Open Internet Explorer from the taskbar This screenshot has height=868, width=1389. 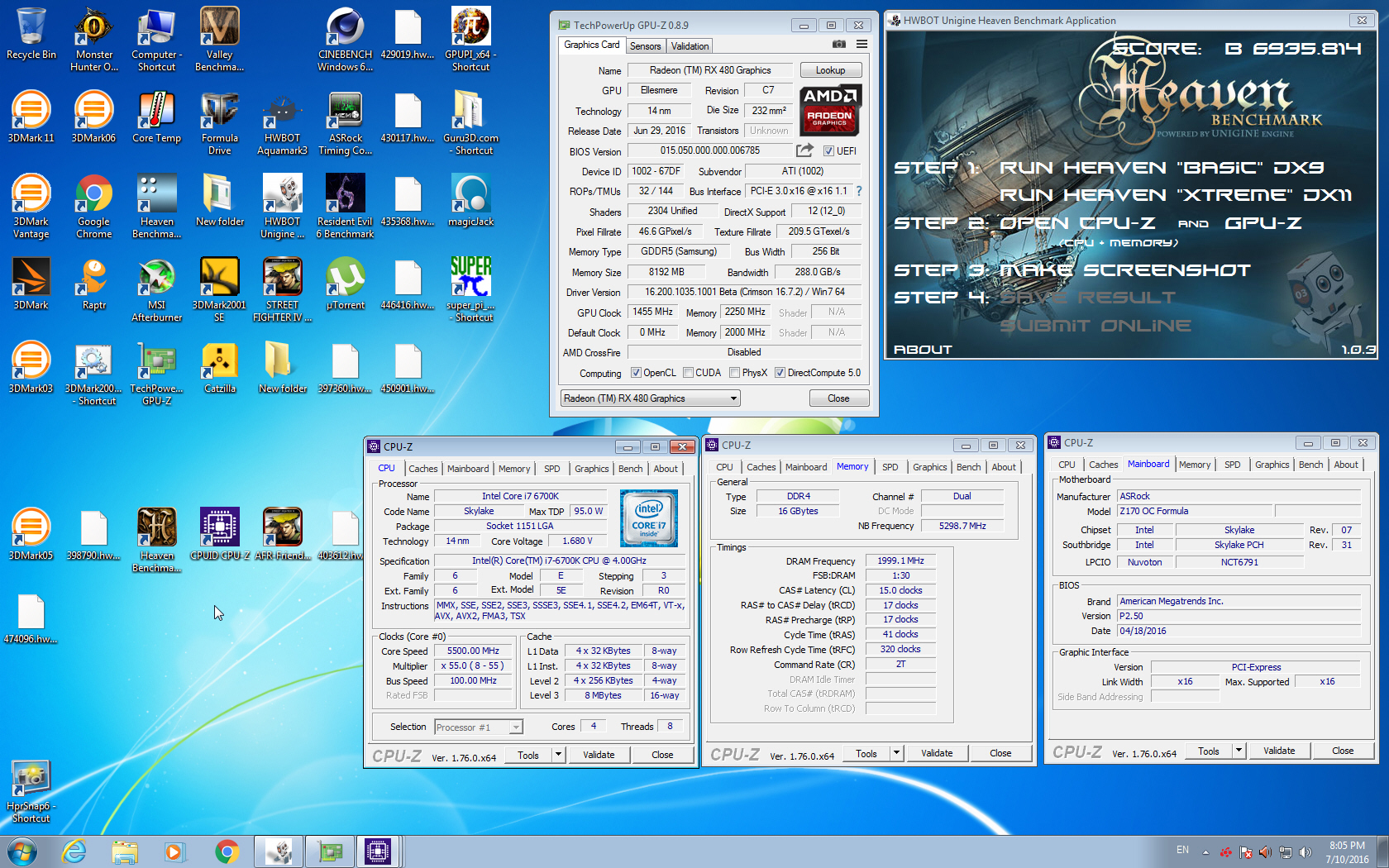(x=74, y=851)
